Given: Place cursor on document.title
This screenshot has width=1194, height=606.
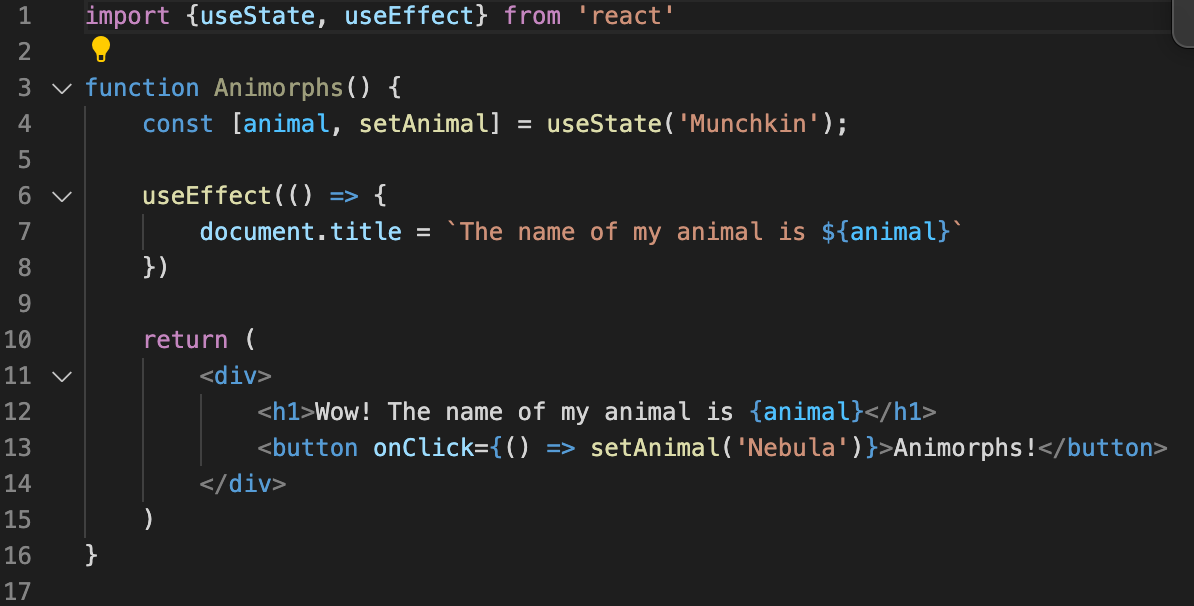Looking at the screenshot, I should [x=300, y=232].
